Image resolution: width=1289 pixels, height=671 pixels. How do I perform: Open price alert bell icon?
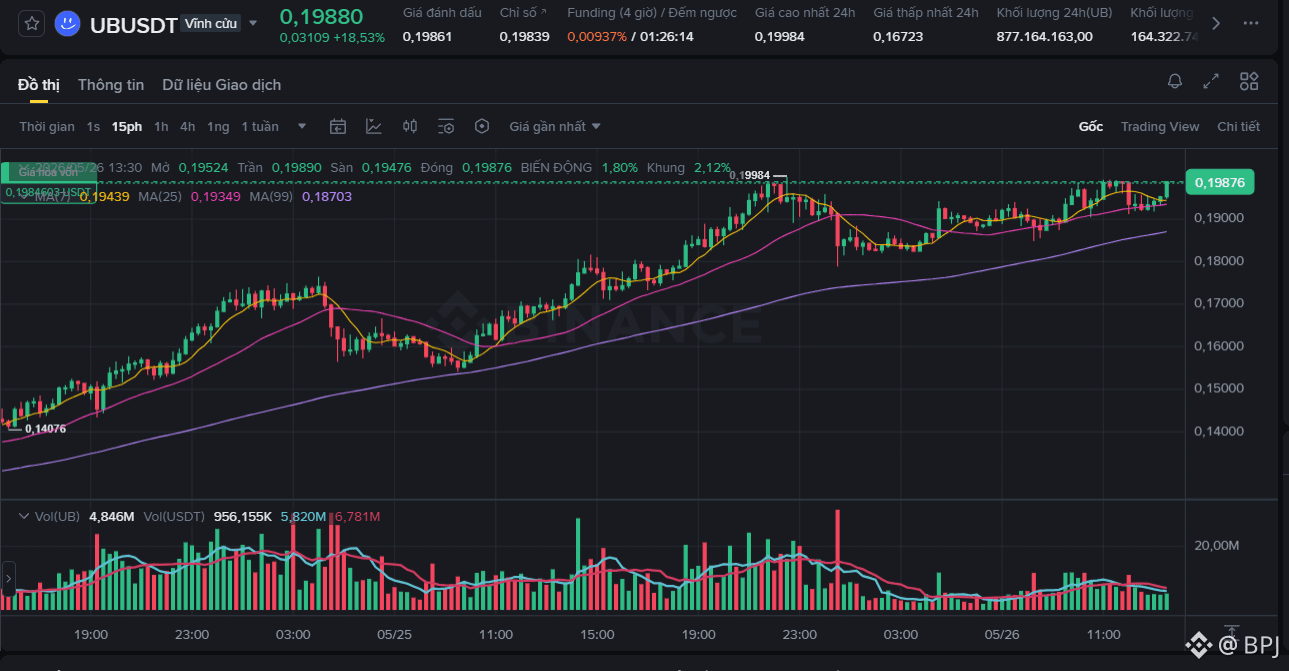tap(1175, 81)
